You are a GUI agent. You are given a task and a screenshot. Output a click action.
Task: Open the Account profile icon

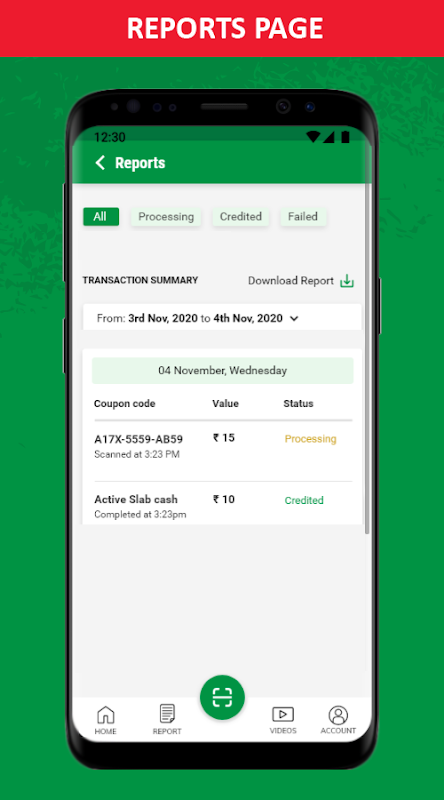338,720
